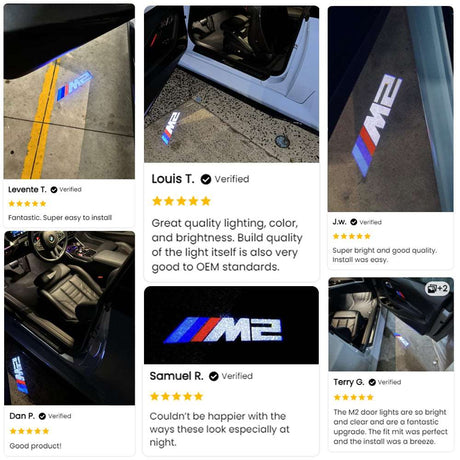Click Samuel R.'s star rating
The width and height of the screenshot is (460, 460).
(177, 396)
